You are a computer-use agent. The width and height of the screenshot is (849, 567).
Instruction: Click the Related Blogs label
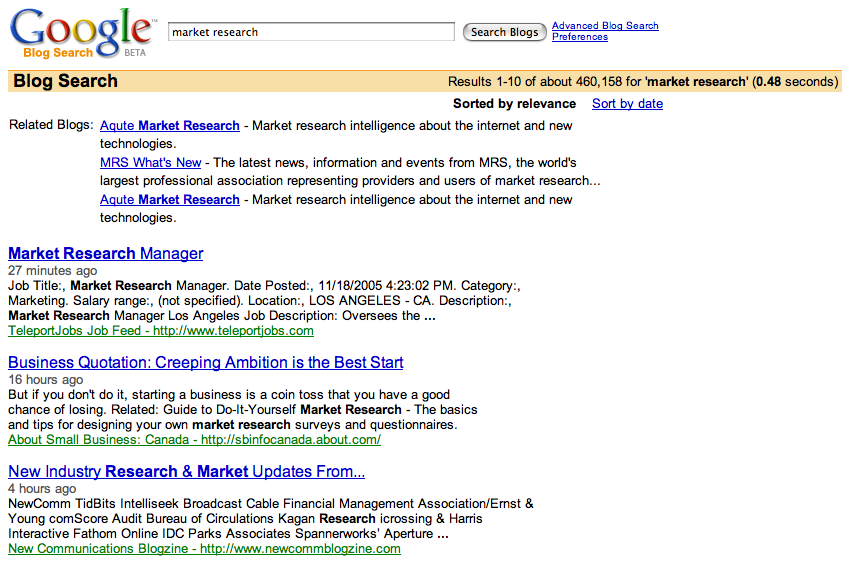point(51,125)
